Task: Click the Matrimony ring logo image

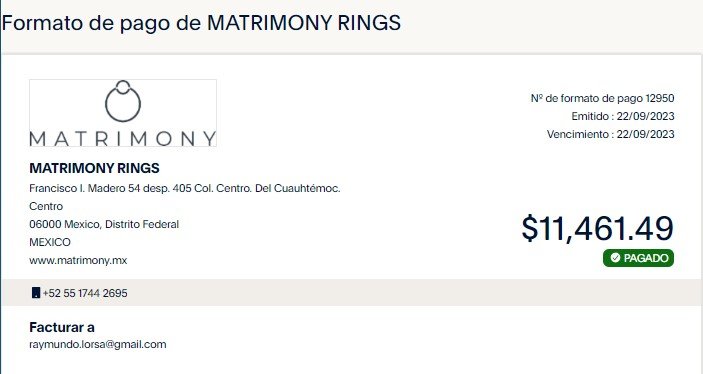Action: pyautogui.click(x=123, y=113)
